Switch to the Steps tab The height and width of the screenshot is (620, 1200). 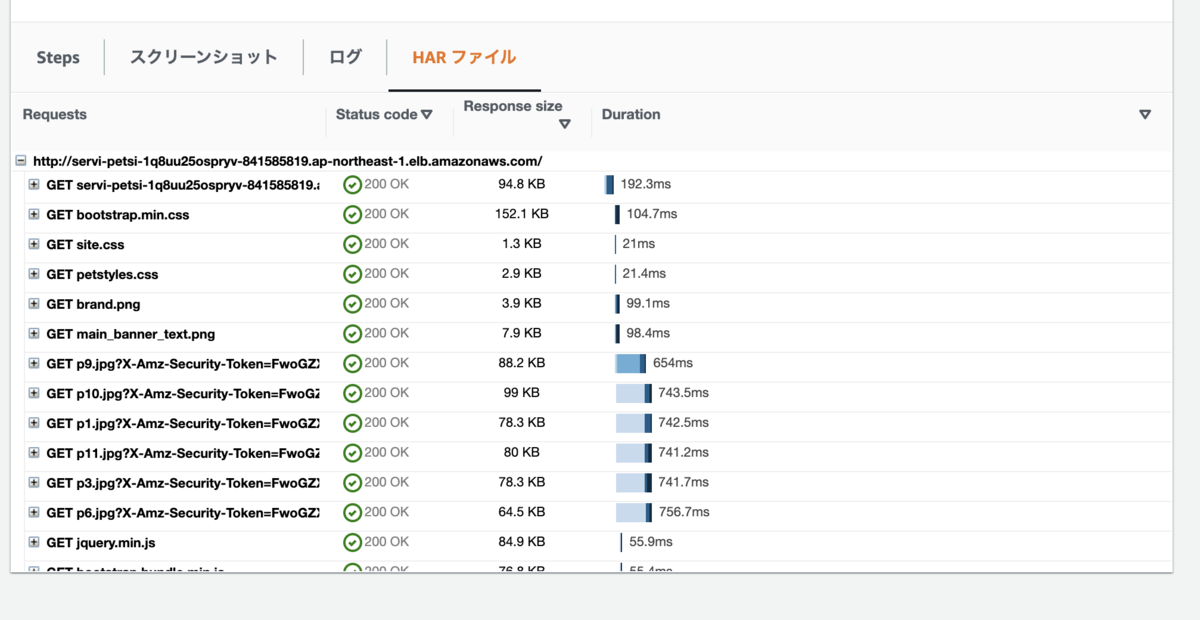(58, 58)
